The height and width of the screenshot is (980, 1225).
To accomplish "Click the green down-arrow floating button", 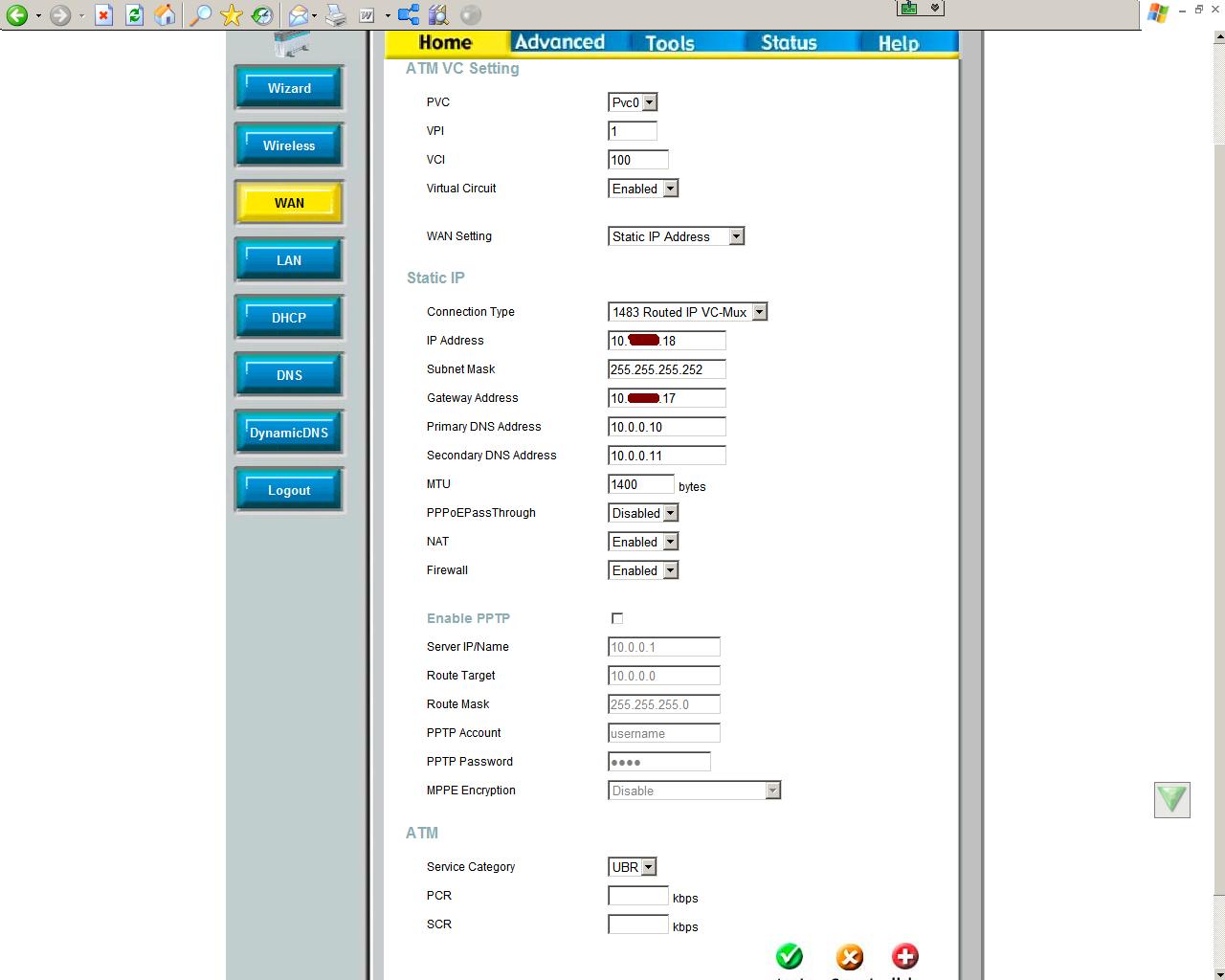I will pyautogui.click(x=1171, y=799).
